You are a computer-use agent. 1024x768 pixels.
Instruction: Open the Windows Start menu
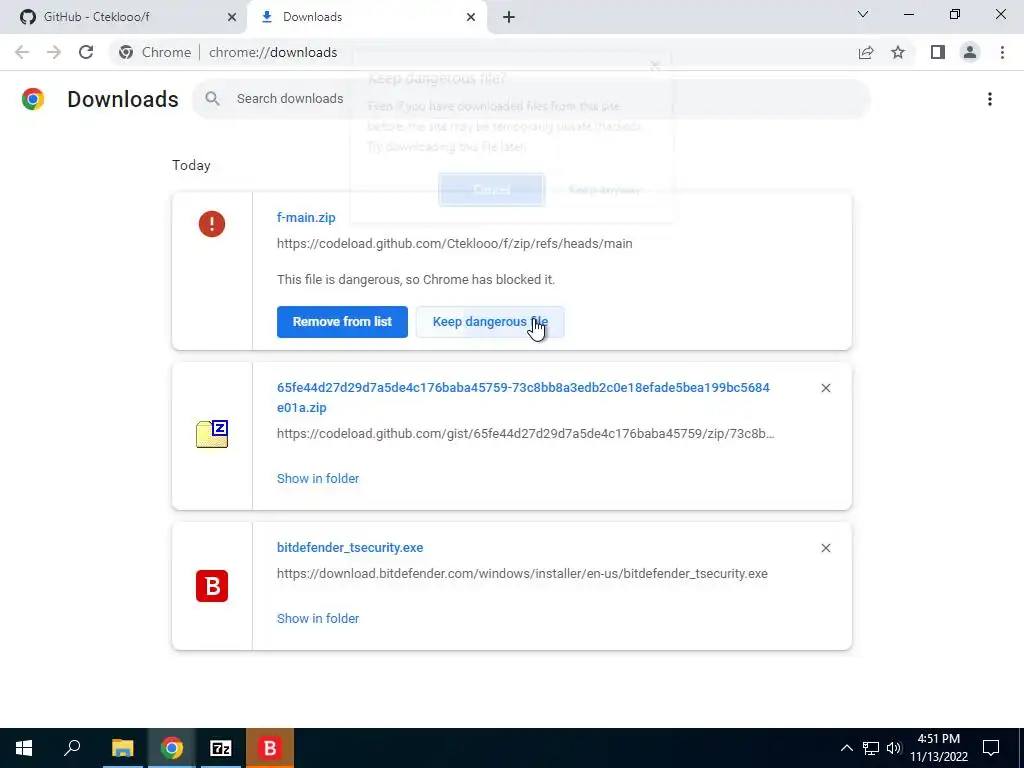24,748
